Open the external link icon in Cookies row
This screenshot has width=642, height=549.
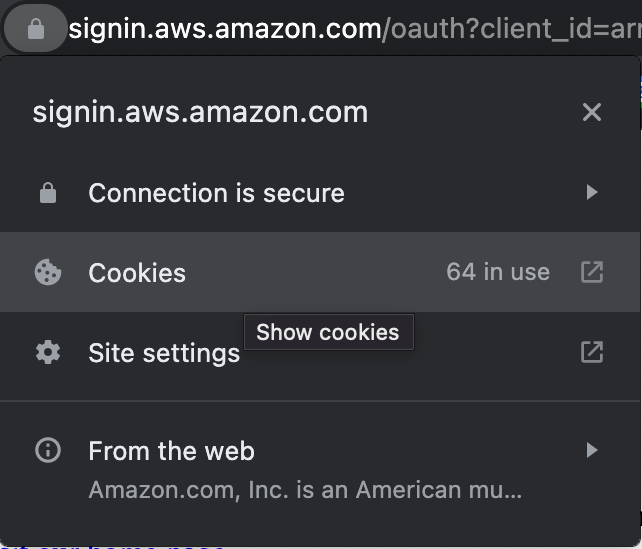coord(592,272)
